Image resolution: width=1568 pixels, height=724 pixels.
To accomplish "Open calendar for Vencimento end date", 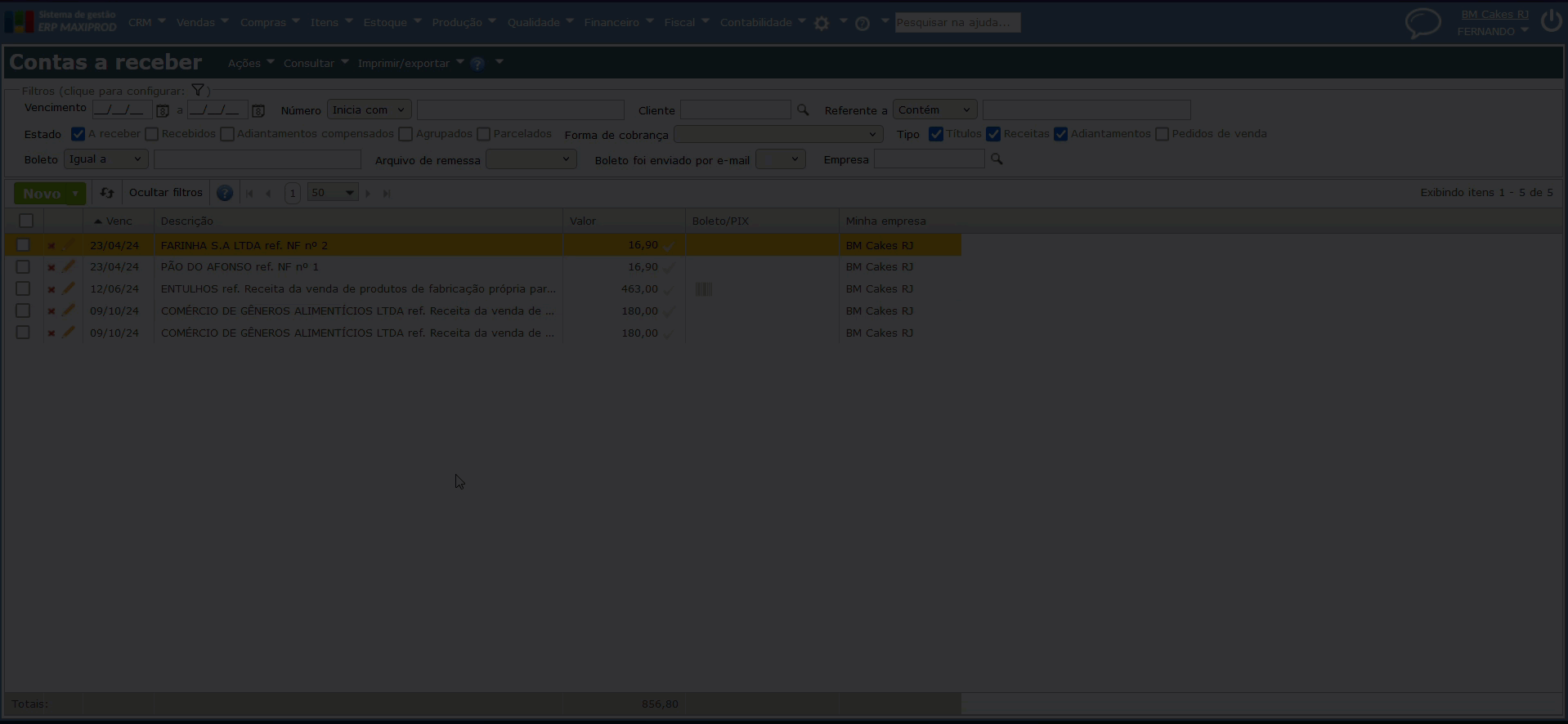I will click(x=258, y=110).
